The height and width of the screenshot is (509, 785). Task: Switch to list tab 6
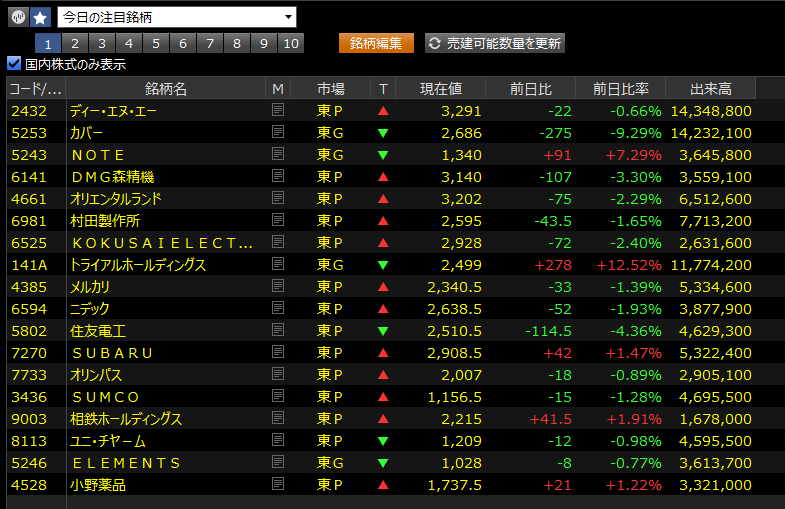[x=183, y=44]
